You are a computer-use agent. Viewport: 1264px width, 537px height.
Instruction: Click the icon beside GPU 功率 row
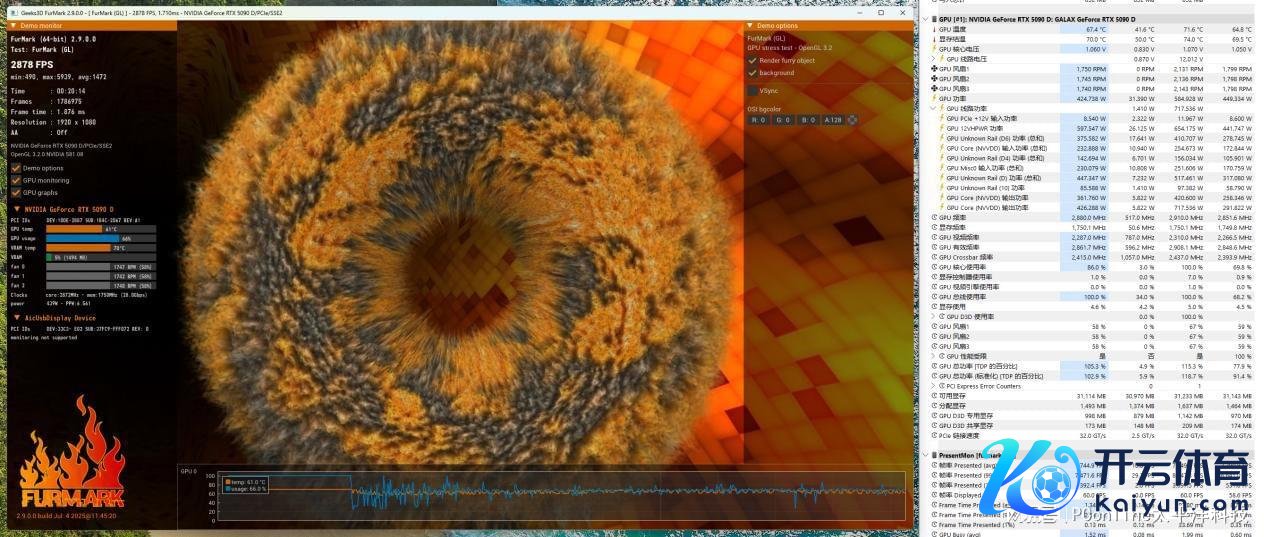point(934,99)
